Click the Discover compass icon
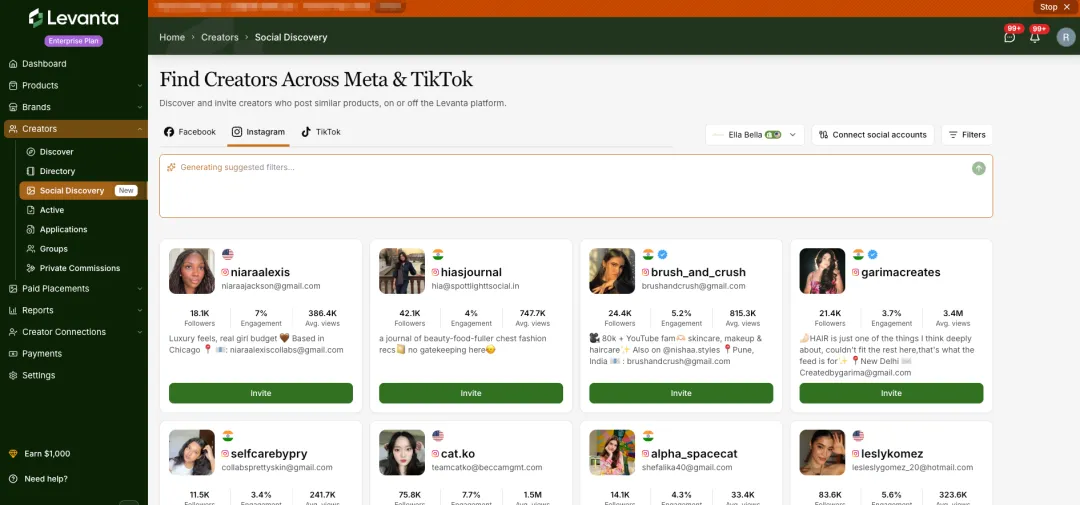The image size is (1080, 505). [x=30, y=152]
